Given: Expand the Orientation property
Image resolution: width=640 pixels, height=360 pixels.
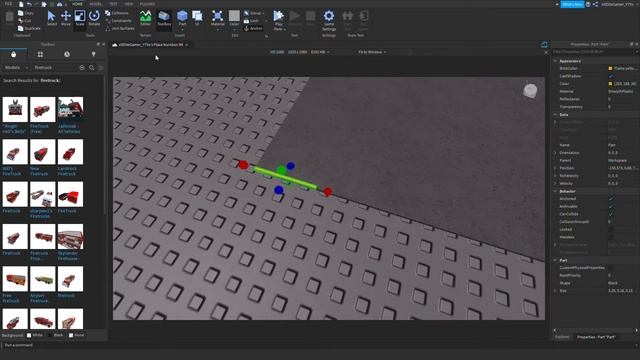Looking at the screenshot, I should (x=555, y=153).
